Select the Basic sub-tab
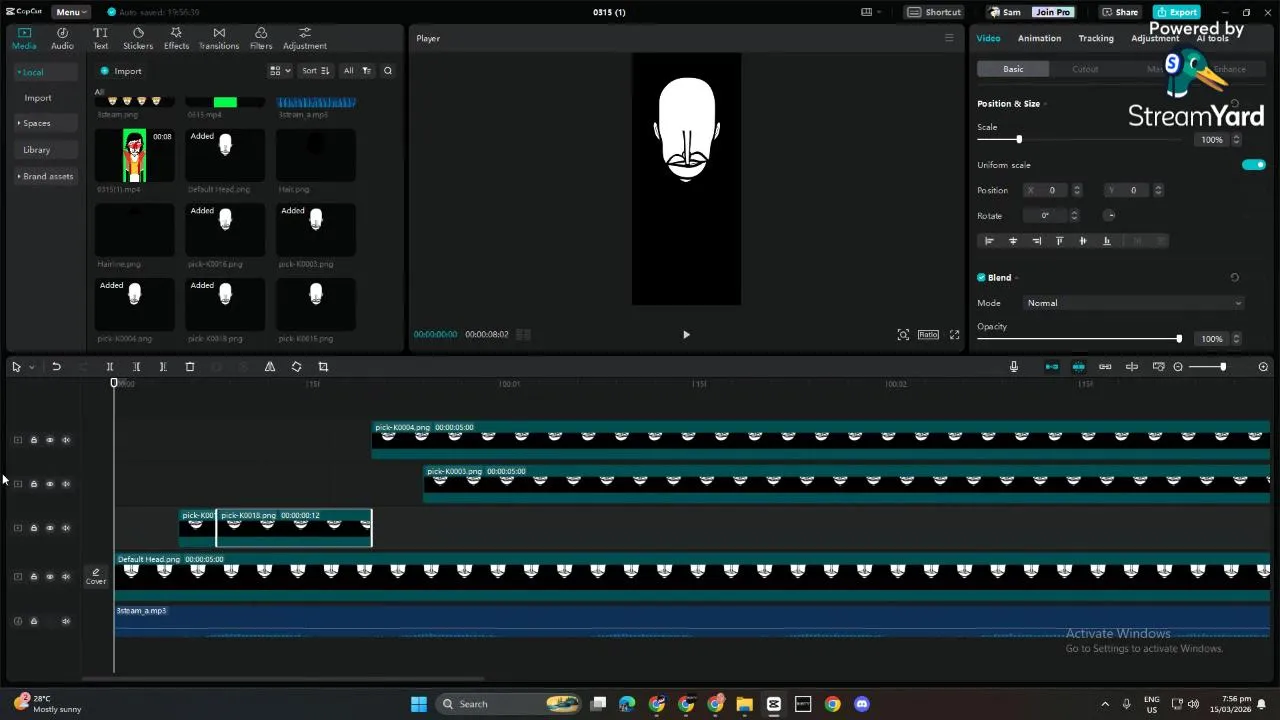 point(1013,69)
